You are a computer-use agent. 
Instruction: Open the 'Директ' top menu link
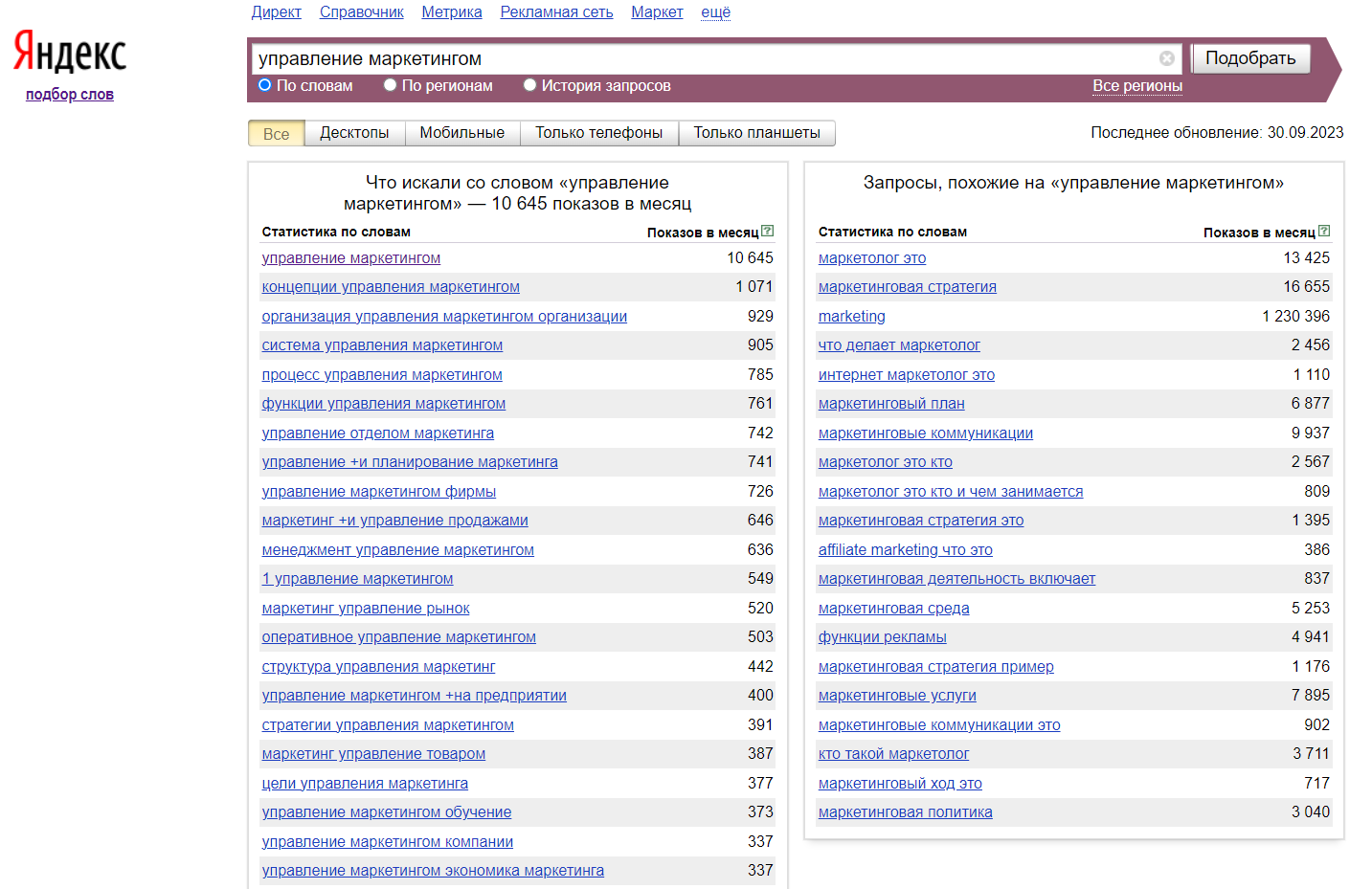[276, 12]
